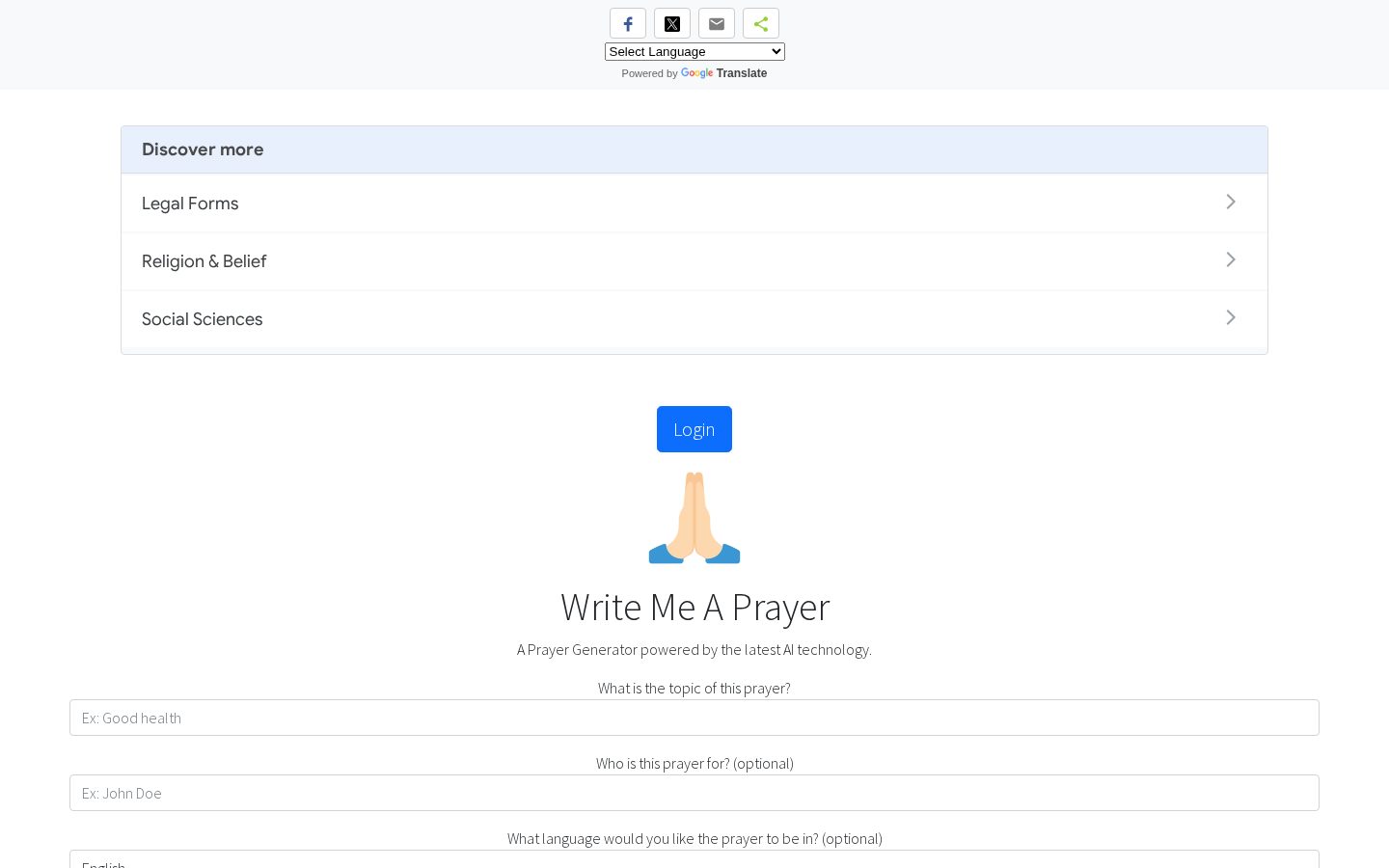Click the chevron beside Legal Forms

pos(1231,202)
